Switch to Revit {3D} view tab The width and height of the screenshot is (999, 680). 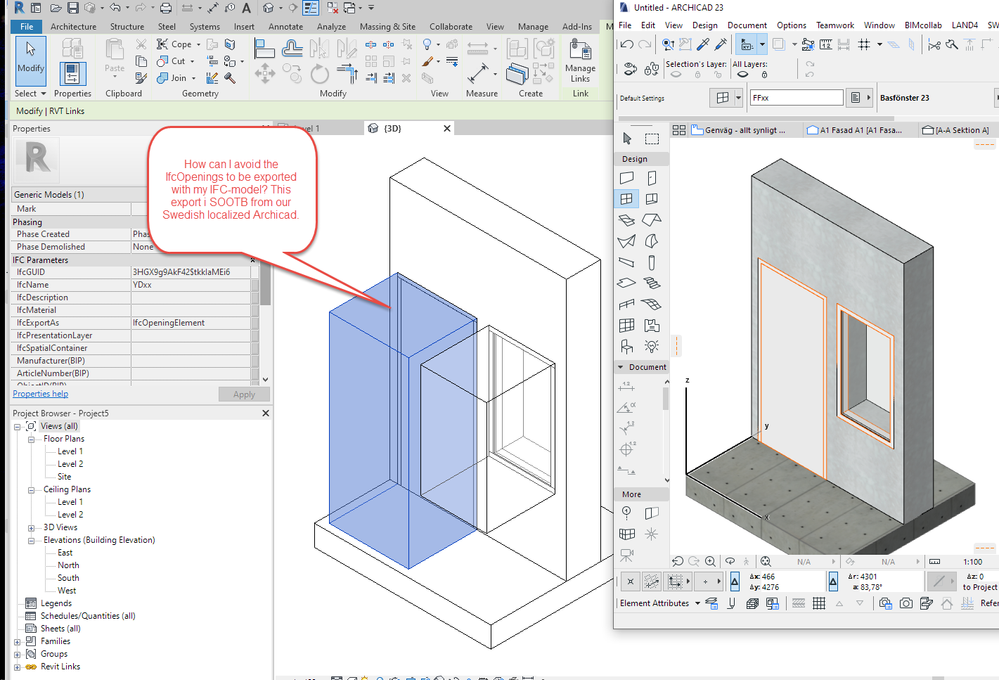[x=410, y=128]
